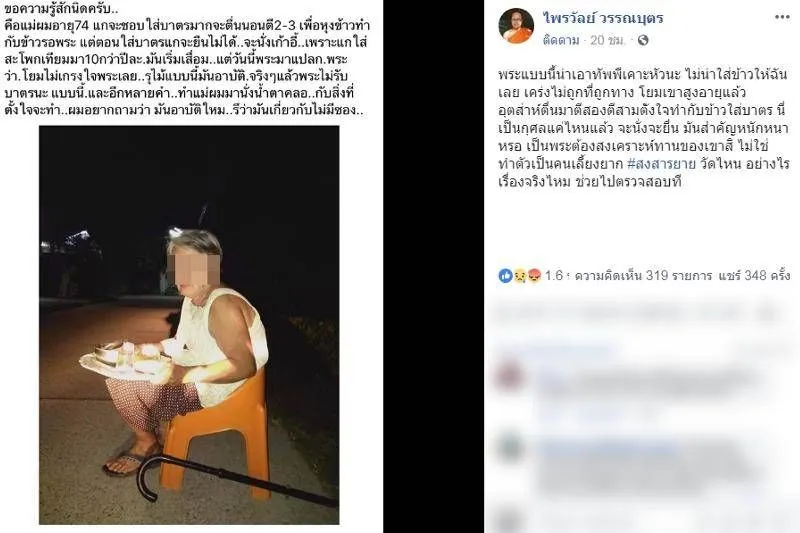
Task: Open the photo of woman on orange chair
Action: pyautogui.click(x=189, y=325)
